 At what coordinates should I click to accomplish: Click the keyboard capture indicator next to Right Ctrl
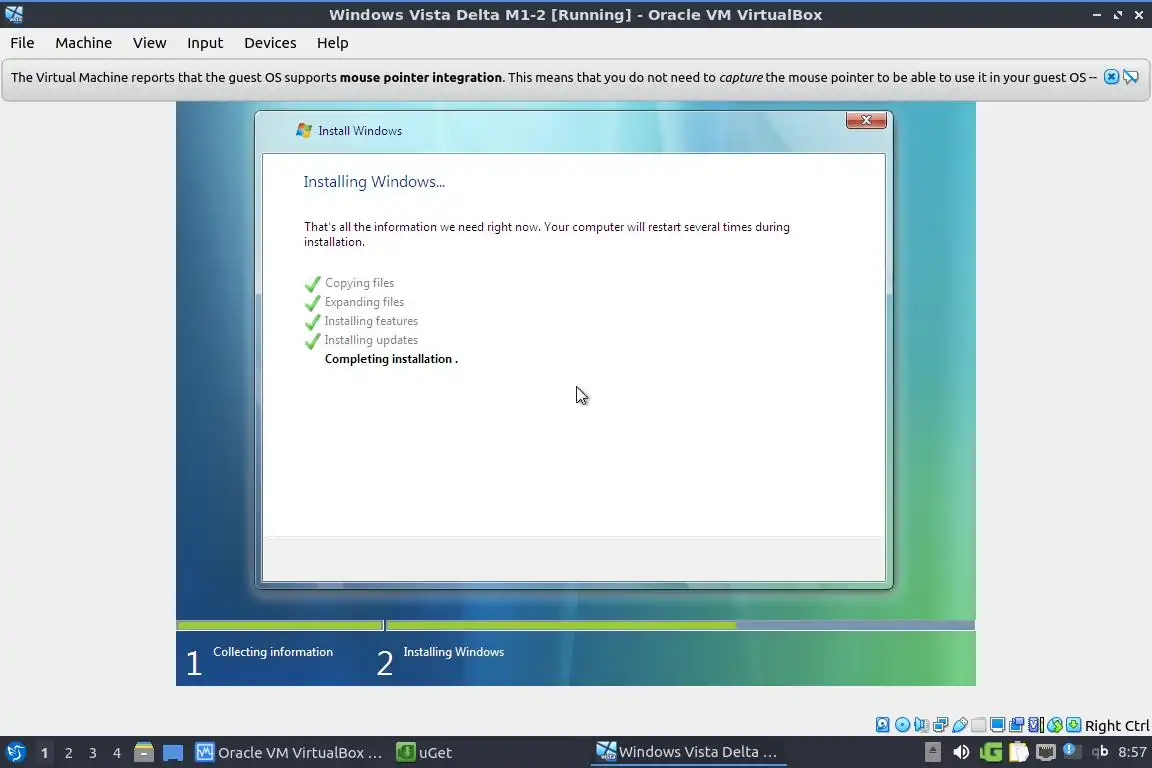coord(1073,725)
